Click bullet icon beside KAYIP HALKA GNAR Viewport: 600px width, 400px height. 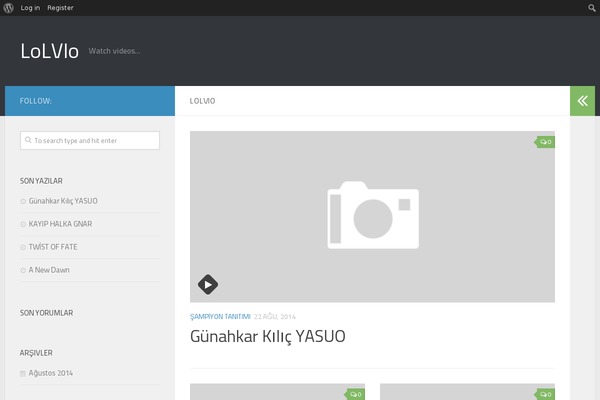click(23, 224)
